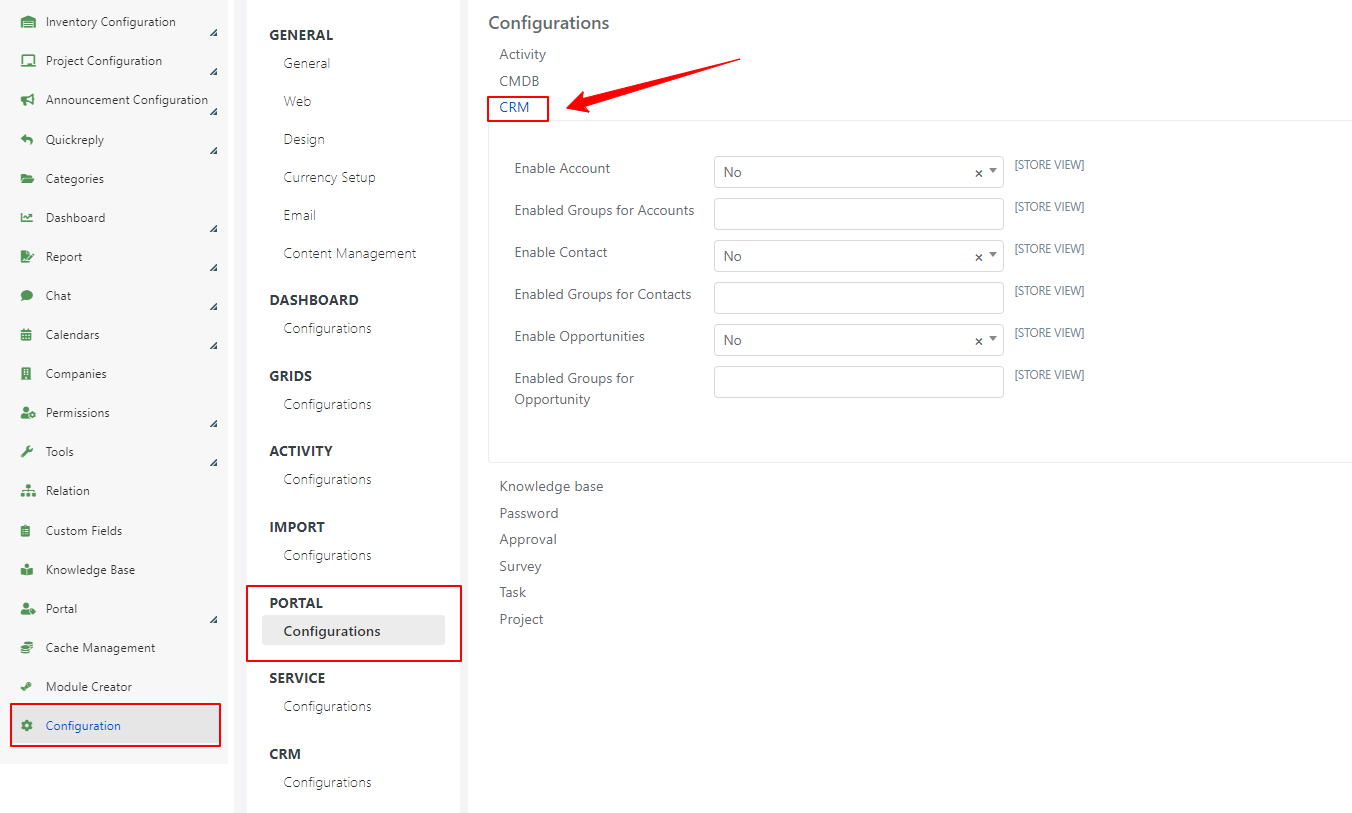Click the Knowledge Base icon in sidebar
This screenshot has width=1352, height=813.
tap(27, 570)
